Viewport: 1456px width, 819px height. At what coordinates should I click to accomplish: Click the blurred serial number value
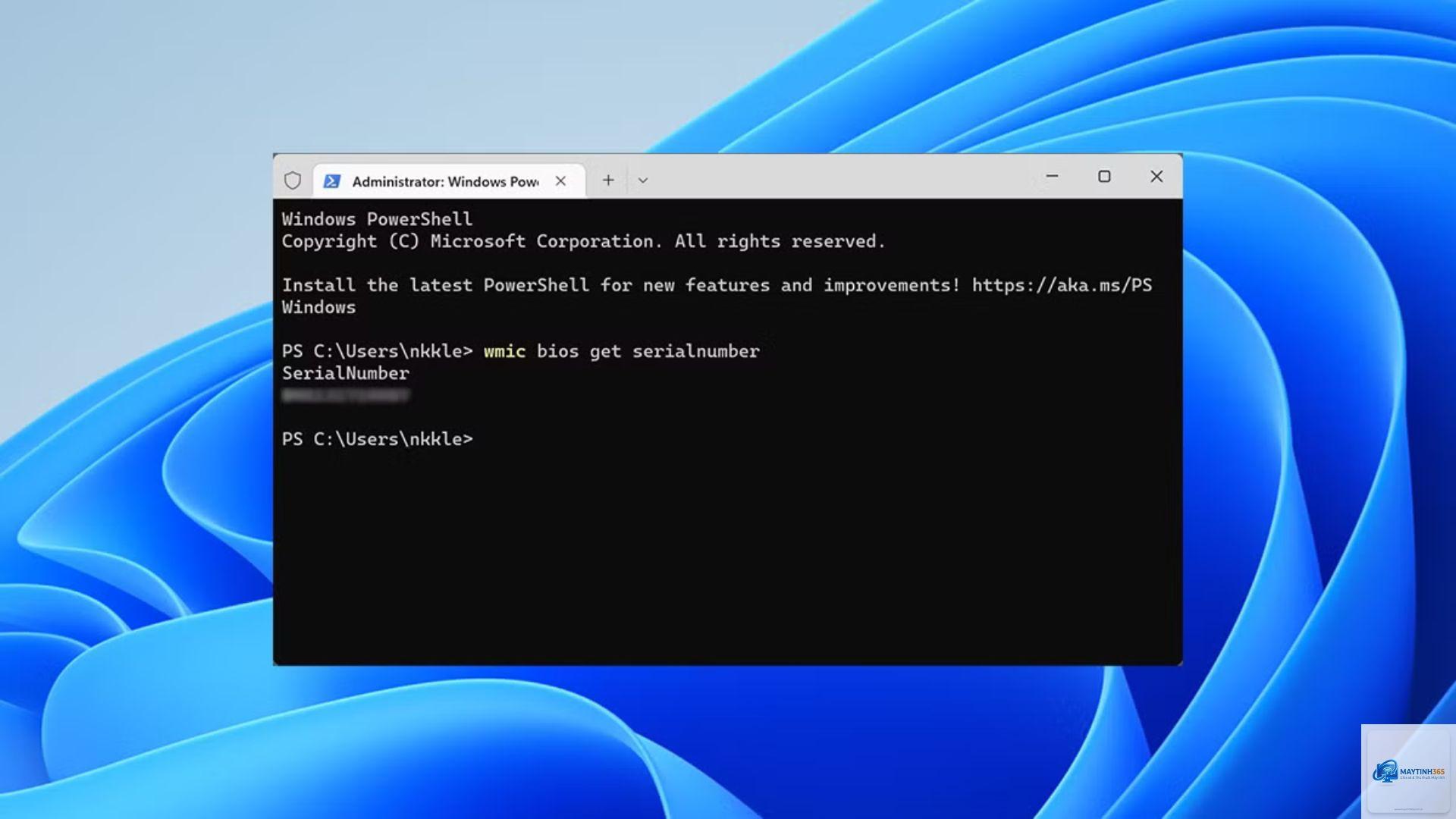[x=346, y=395]
